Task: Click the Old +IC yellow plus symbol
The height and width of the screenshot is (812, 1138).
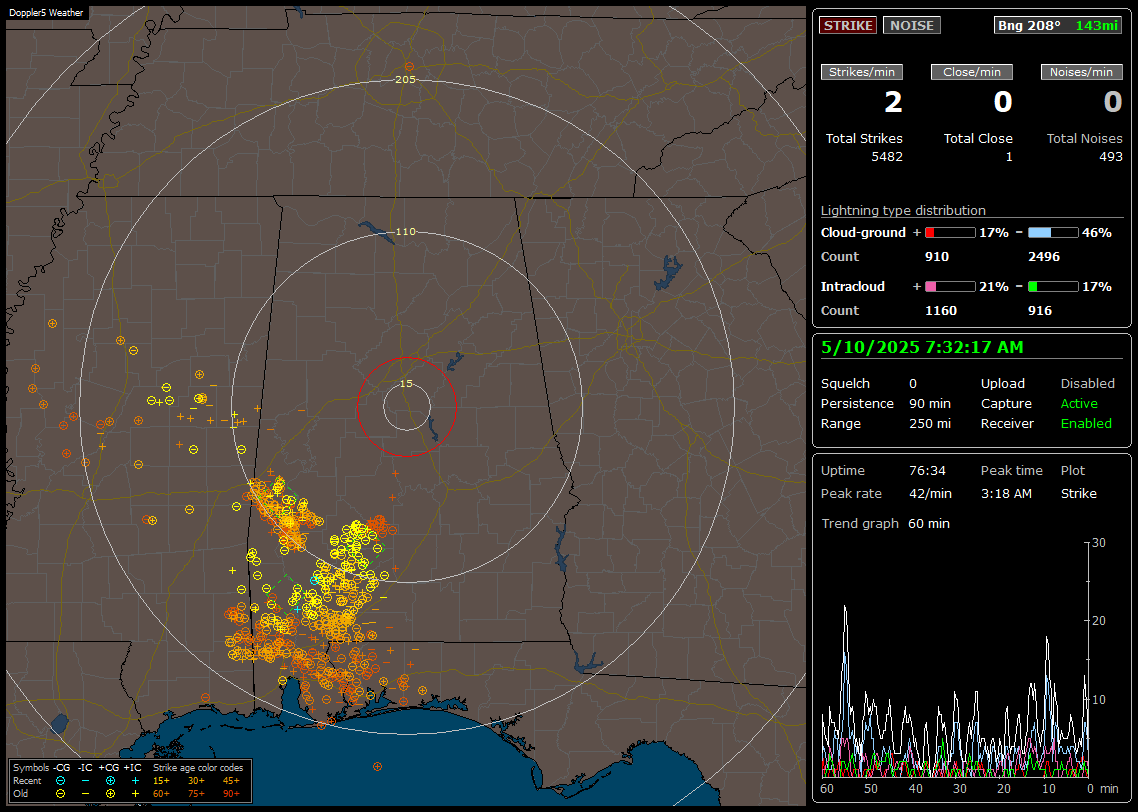Action: (x=135, y=794)
